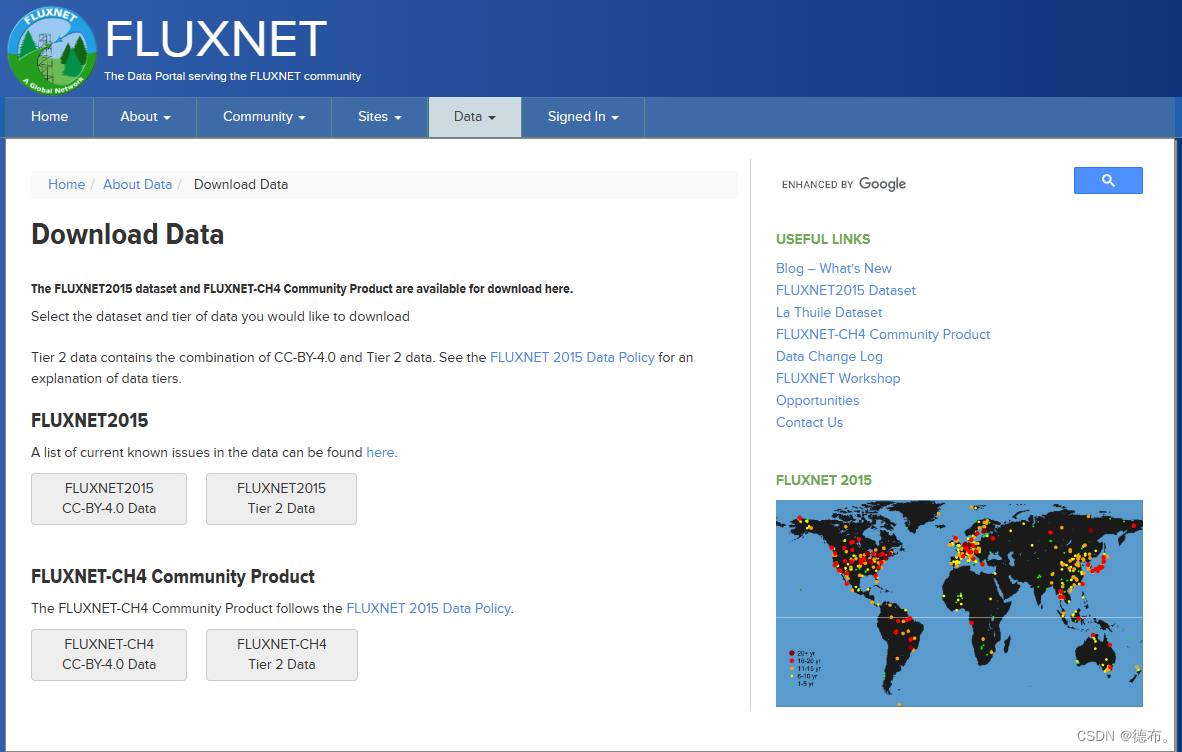Image resolution: width=1182 pixels, height=752 pixels.
Task: Download FLUXNET2015 Tier 2 Data
Action: 281,499
